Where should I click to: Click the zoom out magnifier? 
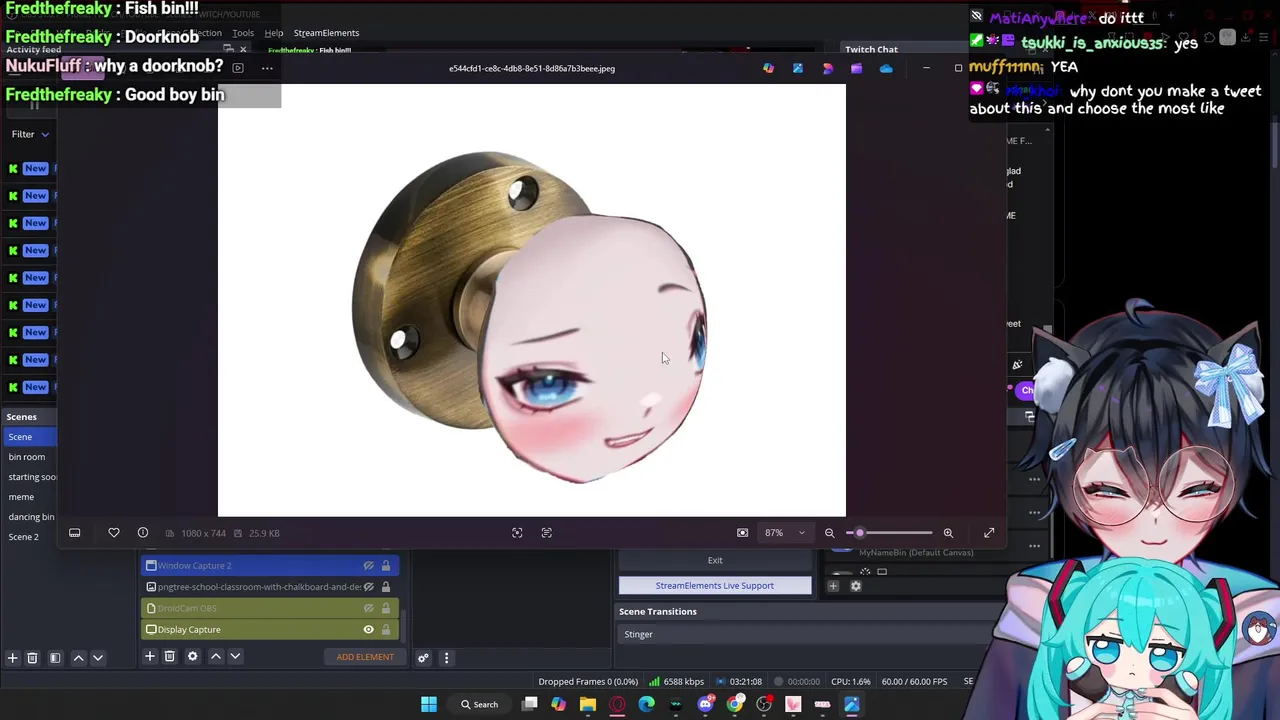tap(829, 533)
